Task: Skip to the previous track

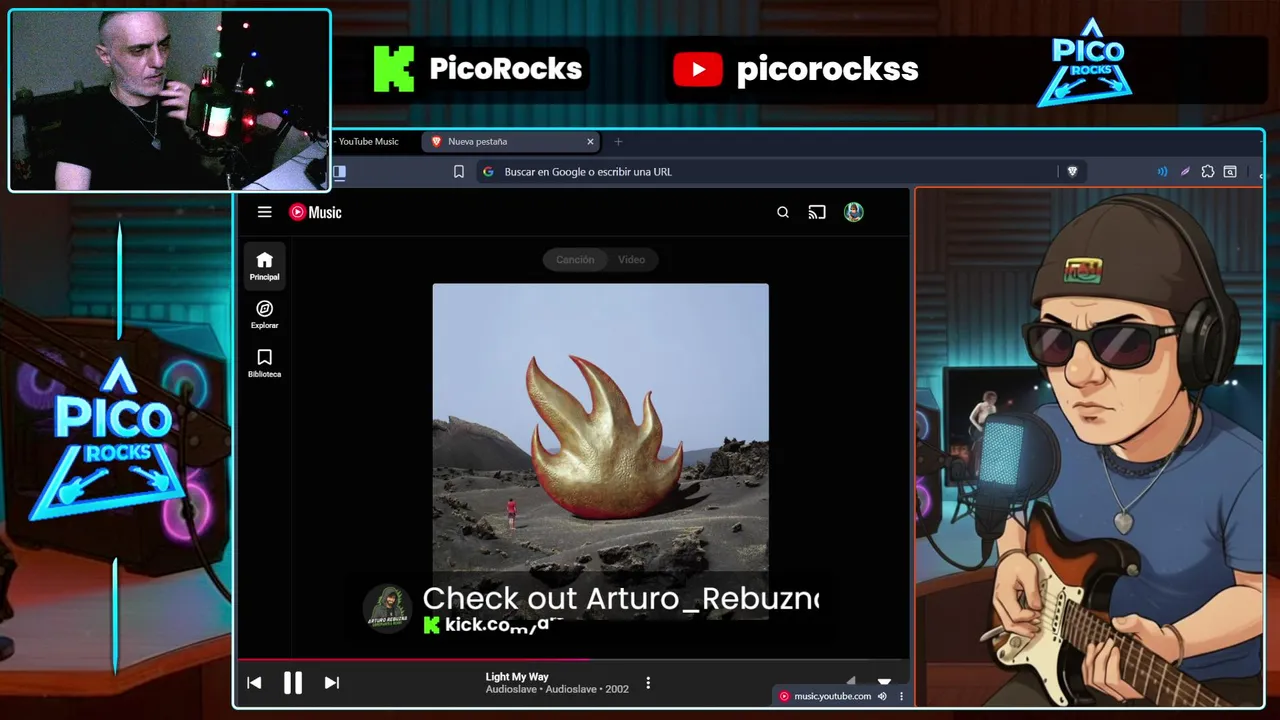Action: (x=254, y=683)
